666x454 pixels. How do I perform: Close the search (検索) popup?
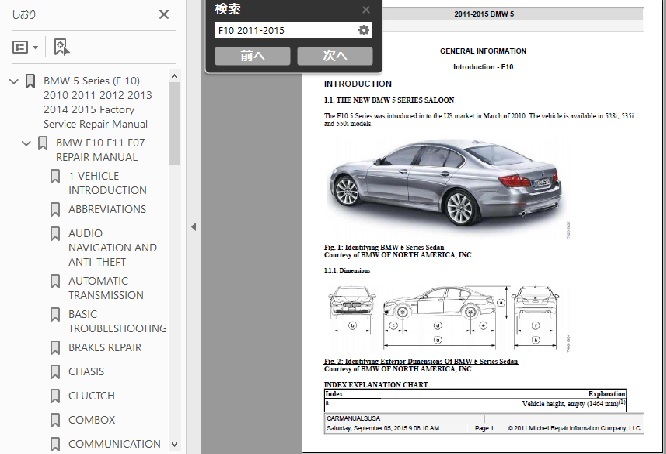(x=366, y=10)
